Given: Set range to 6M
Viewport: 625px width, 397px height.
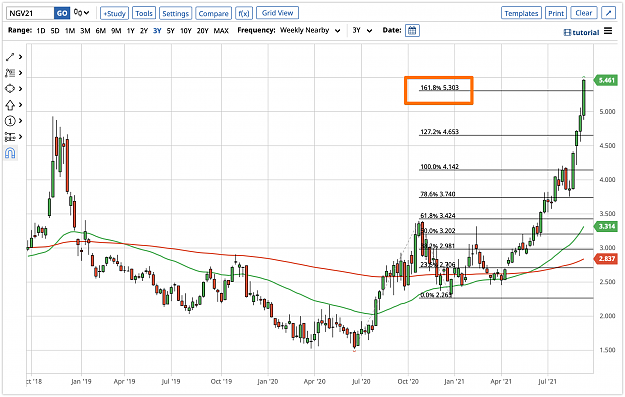Looking at the screenshot, I should [101, 31].
